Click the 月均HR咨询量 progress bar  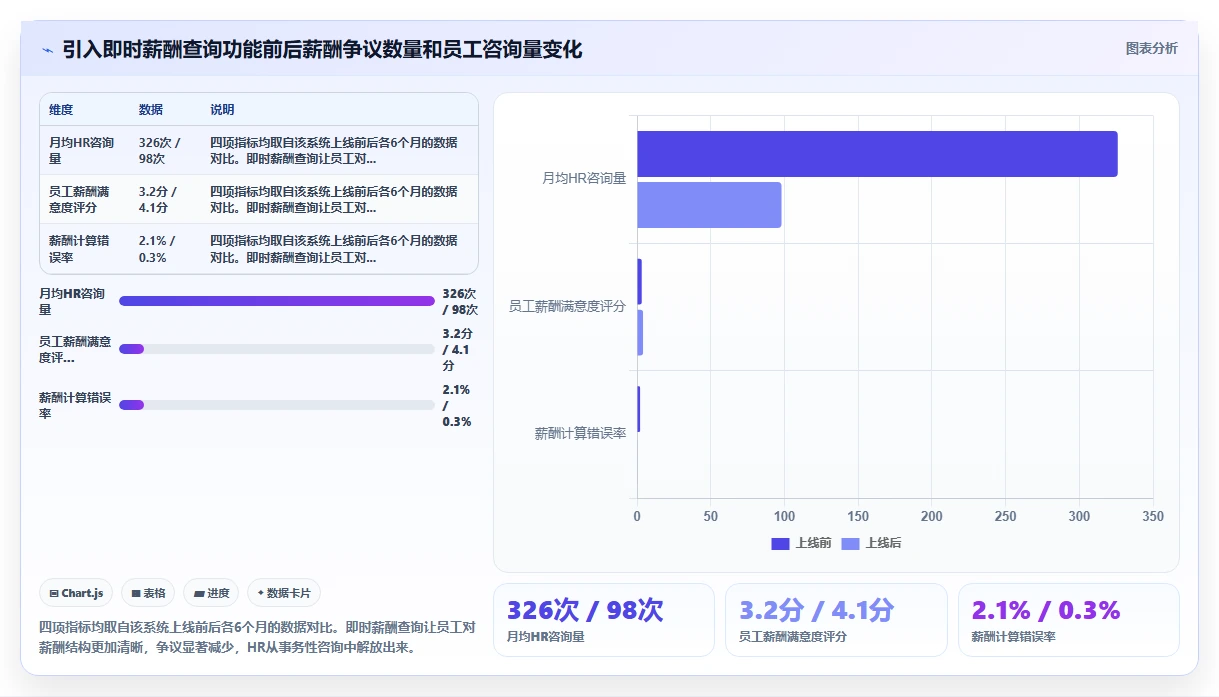tap(277, 301)
